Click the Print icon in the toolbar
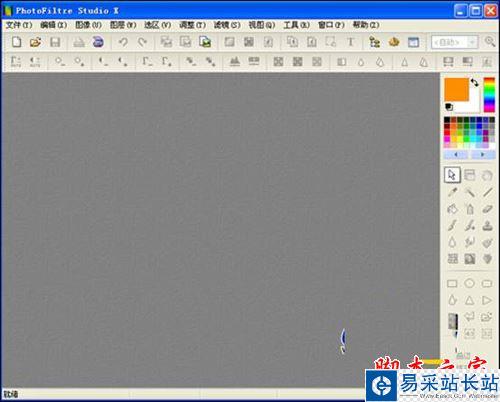This screenshot has height=402, width=500. pyautogui.click(x=79, y=42)
